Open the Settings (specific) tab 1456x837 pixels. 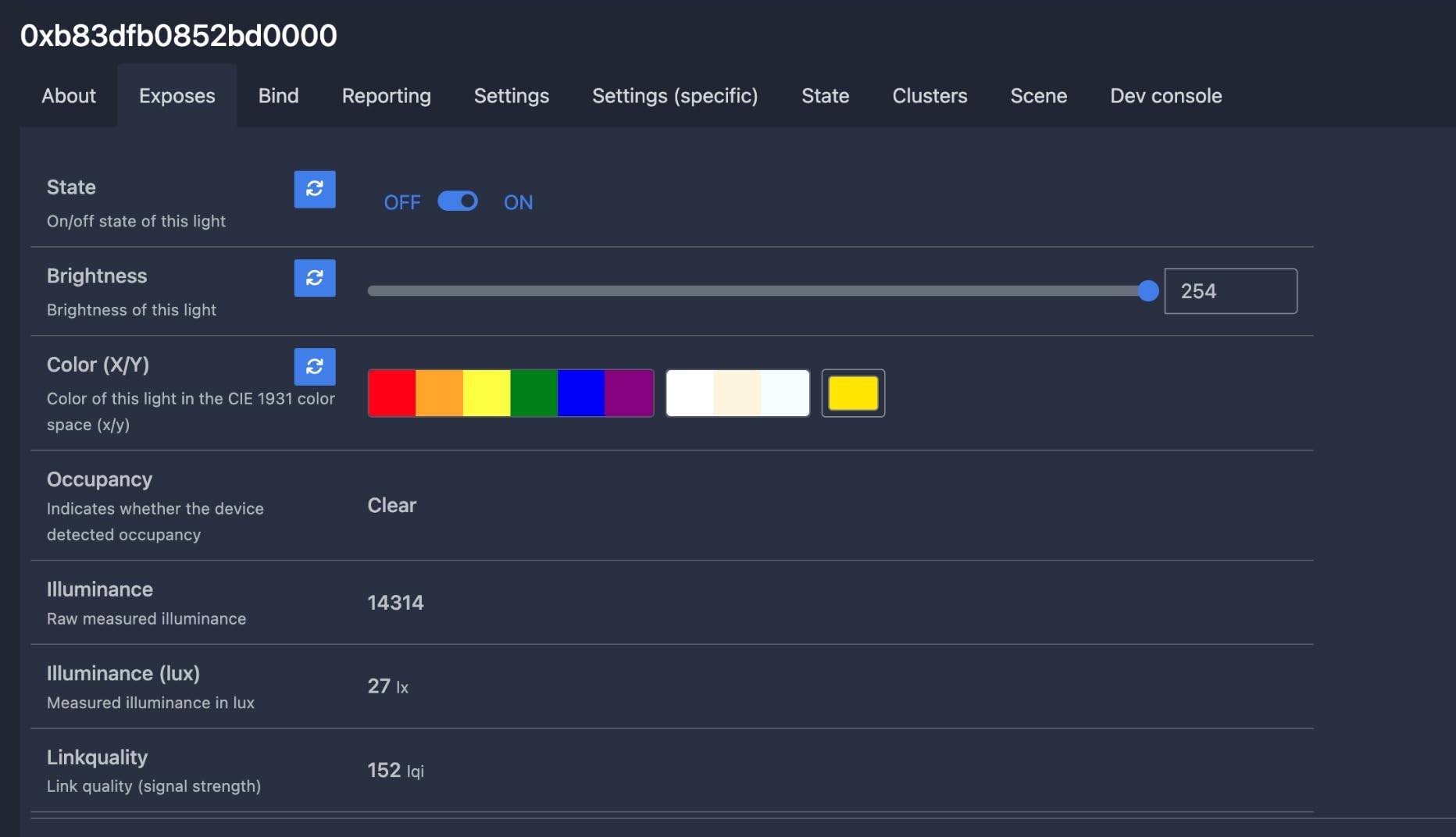coord(675,96)
